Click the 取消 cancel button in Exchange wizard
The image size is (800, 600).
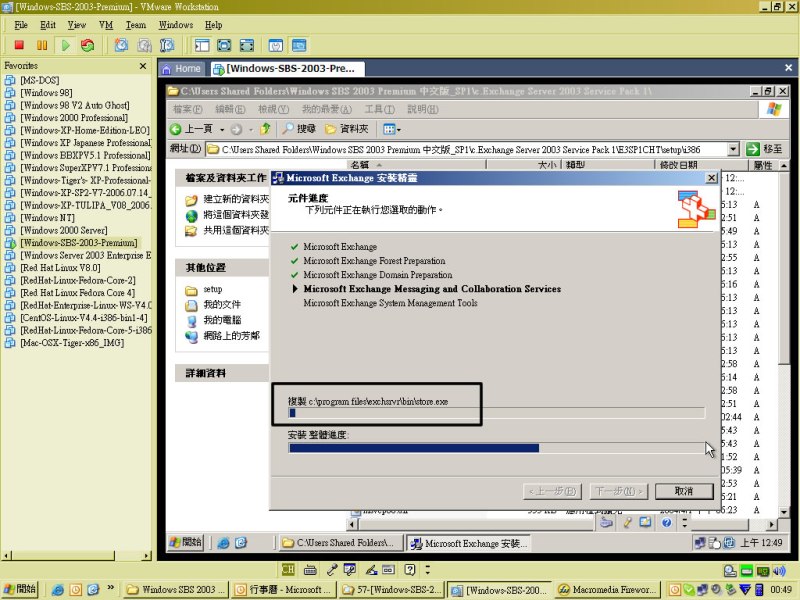coord(684,491)
